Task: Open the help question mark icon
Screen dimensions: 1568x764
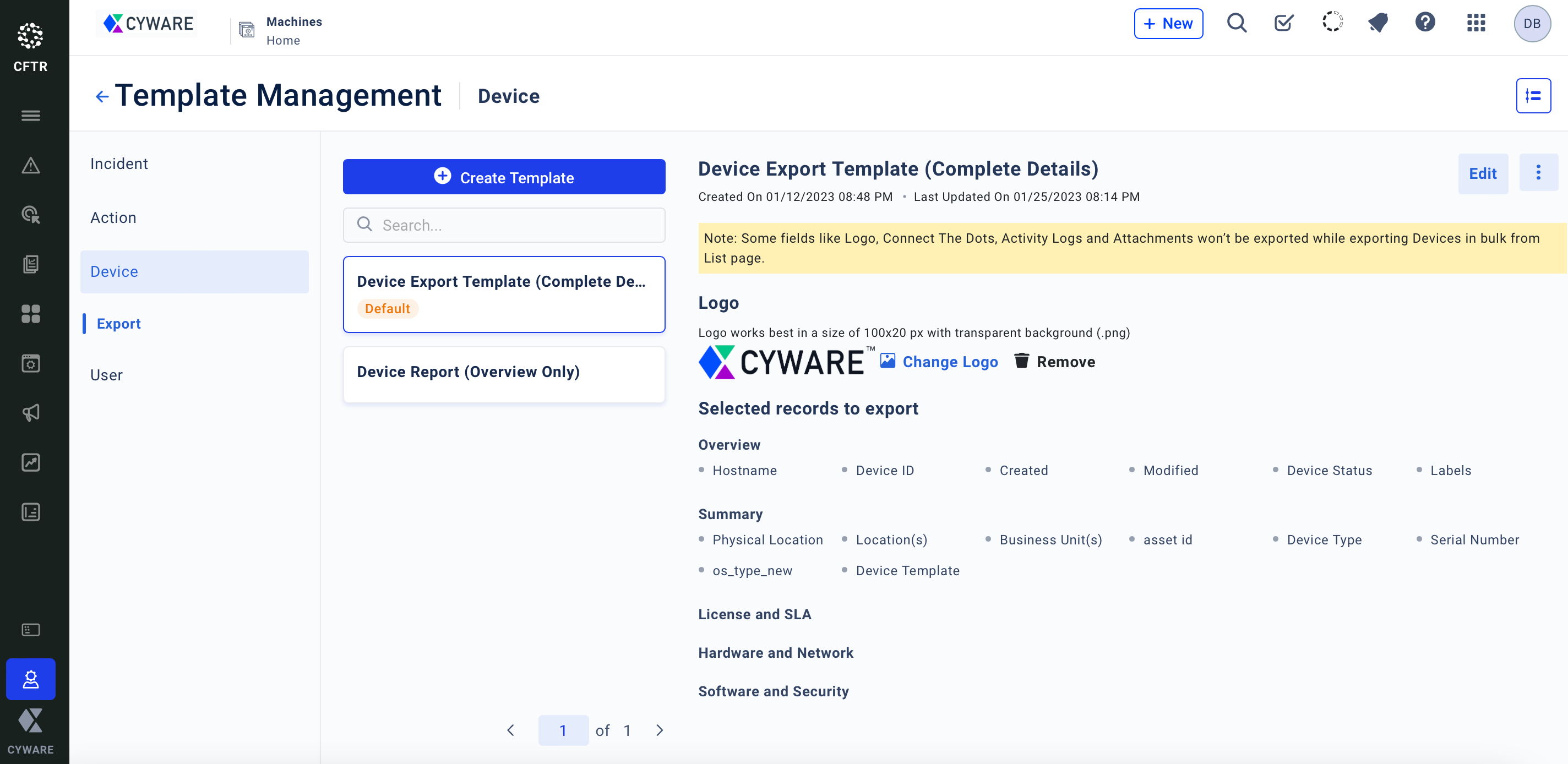Action: click(x=1424, y=23)
